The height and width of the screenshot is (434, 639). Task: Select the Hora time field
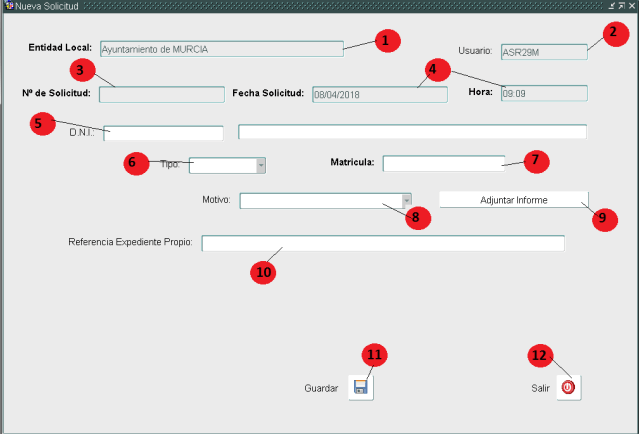543,94
